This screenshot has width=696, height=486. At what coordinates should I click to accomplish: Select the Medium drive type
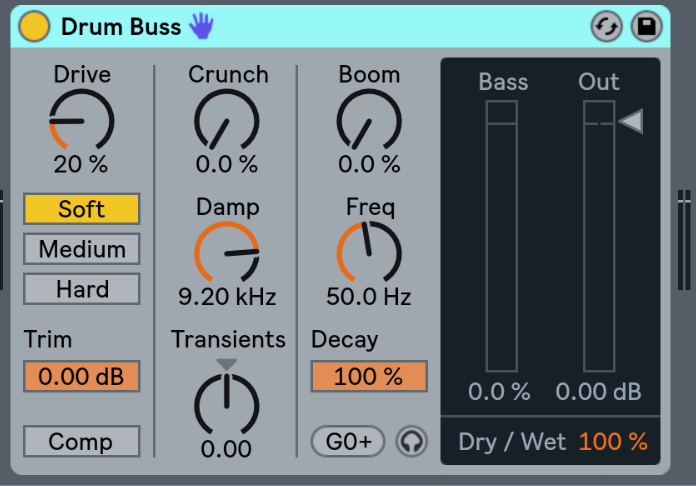click(82, 249)
